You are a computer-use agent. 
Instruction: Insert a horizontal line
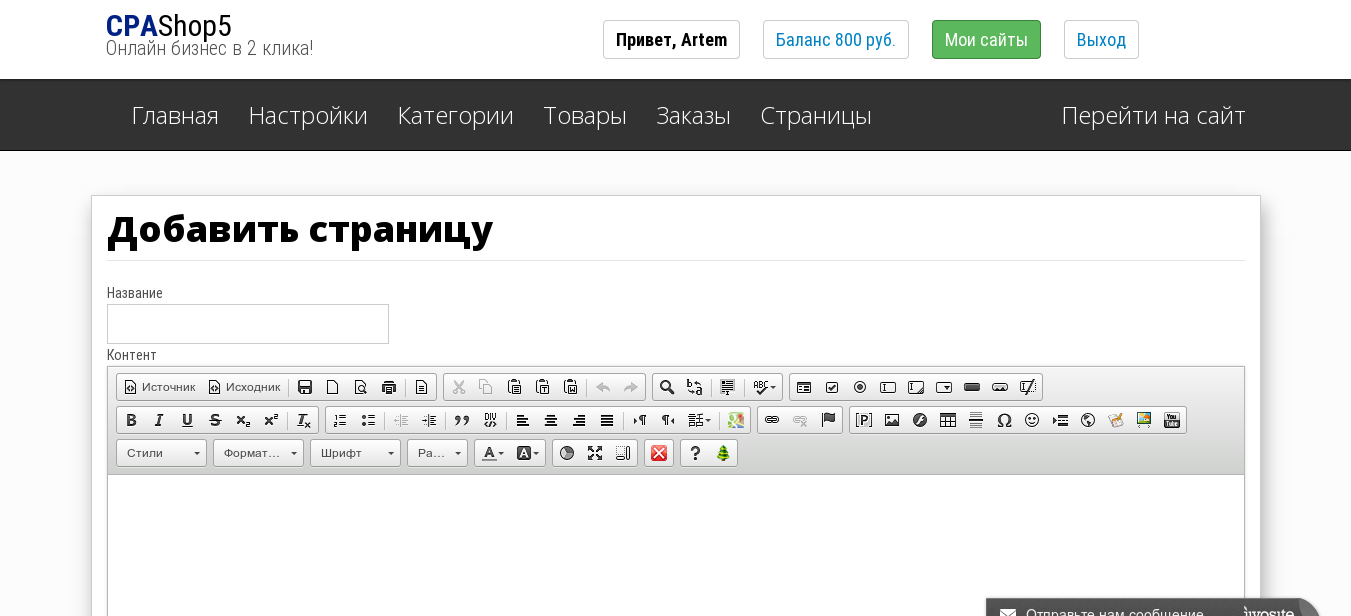[x=976, y=420]
